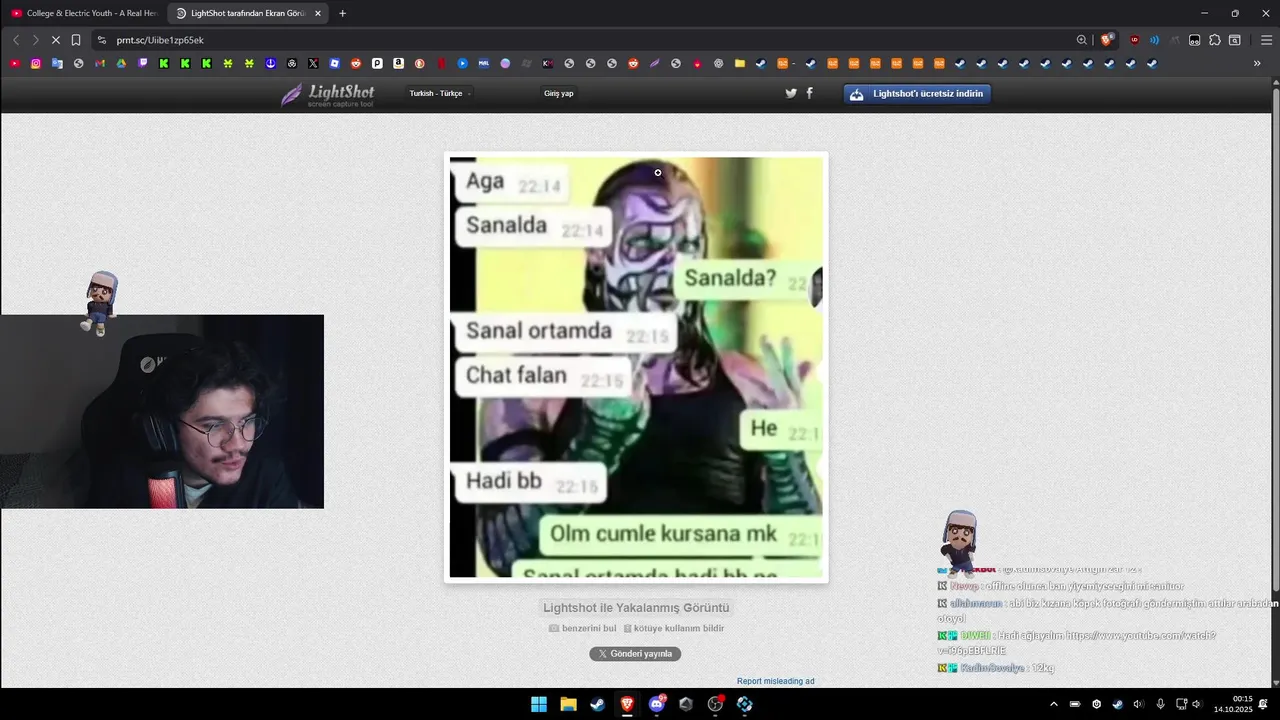Open Steam from the taskbar

tap(597, 704)
